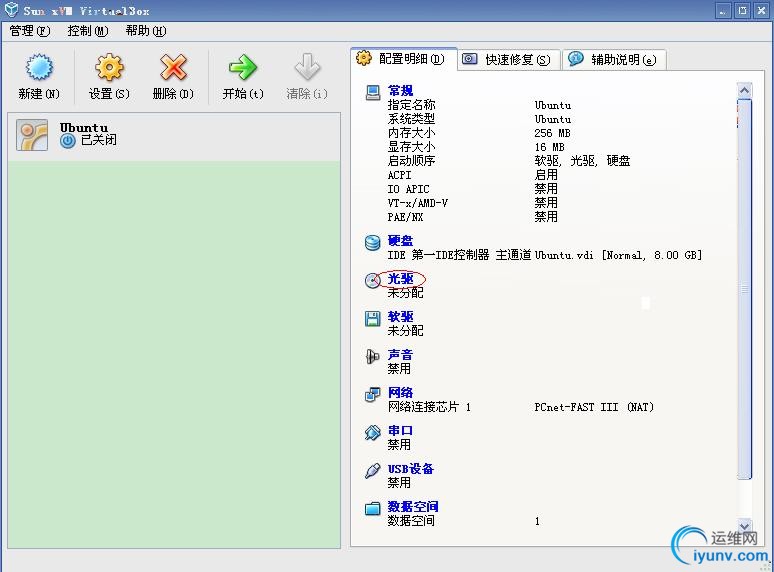Click the PAE/NX row label
This screenshot has height=572, width=774.
[x=405, y=217]
